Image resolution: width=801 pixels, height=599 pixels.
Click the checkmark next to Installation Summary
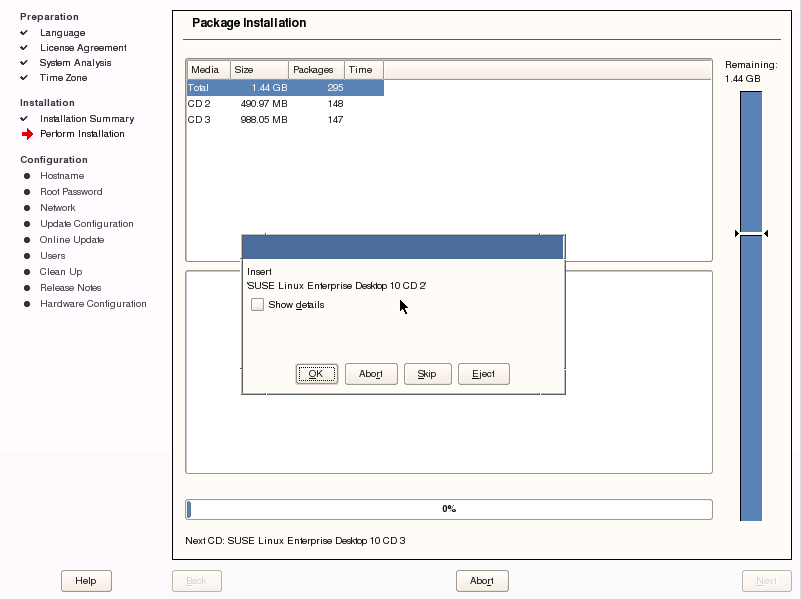click(23, 118)
